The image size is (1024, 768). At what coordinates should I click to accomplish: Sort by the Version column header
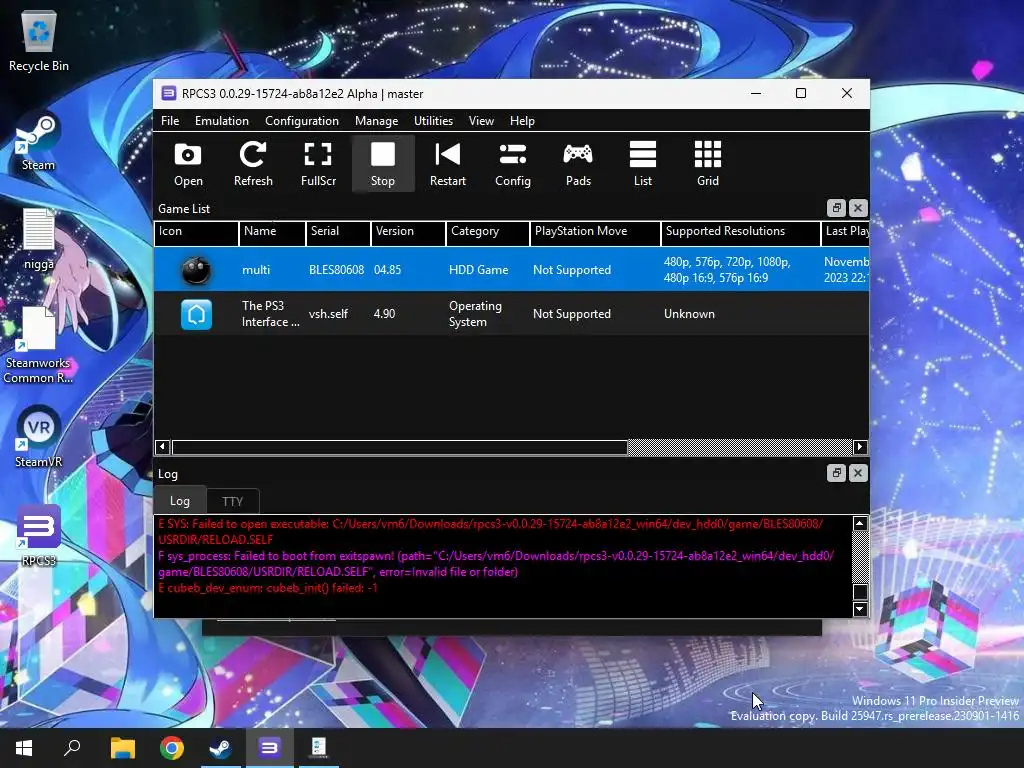pos(409,232)
